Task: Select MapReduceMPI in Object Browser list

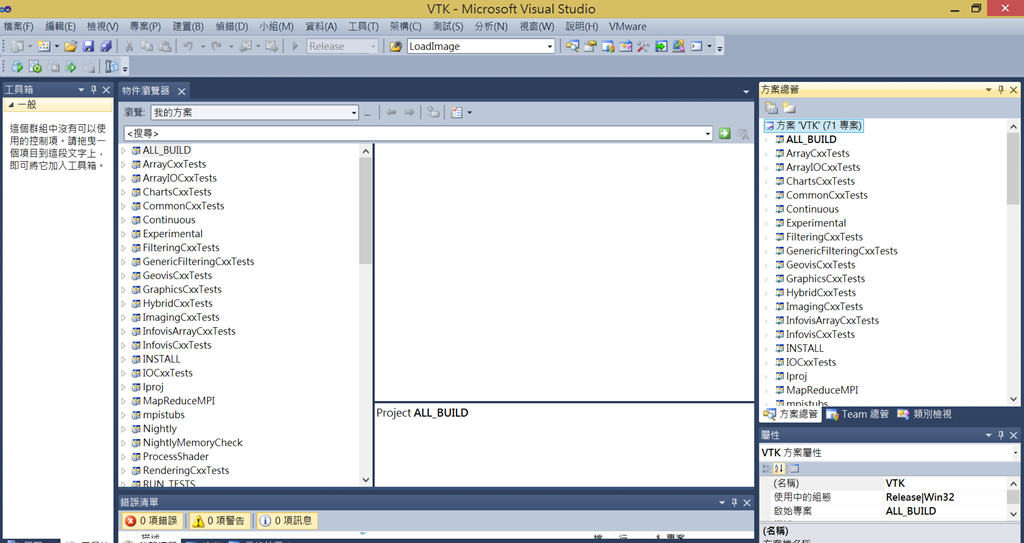Action: pyautogui.click(x=178, y=401)
